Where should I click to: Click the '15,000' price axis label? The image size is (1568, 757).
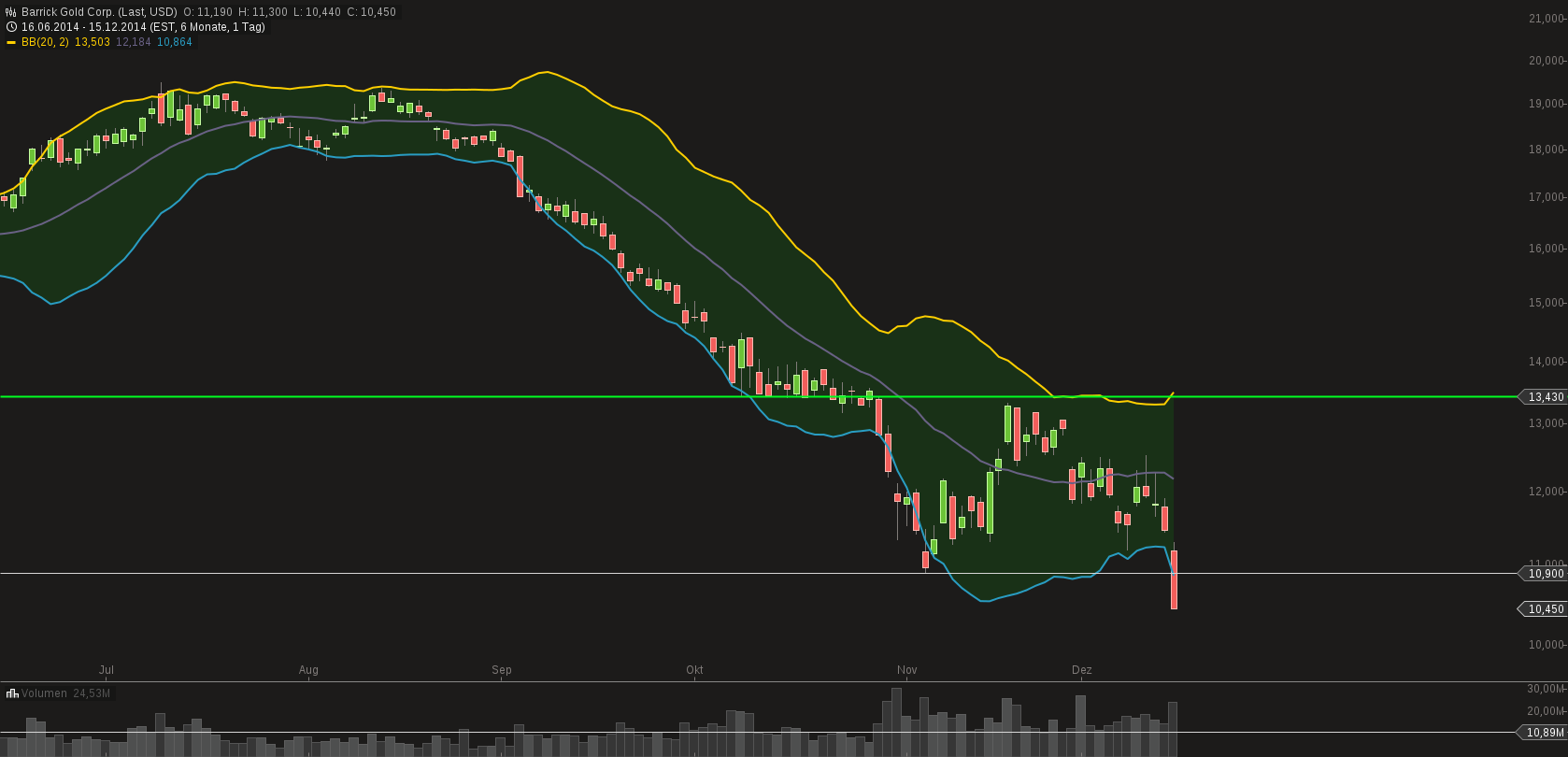(1547, 303)
